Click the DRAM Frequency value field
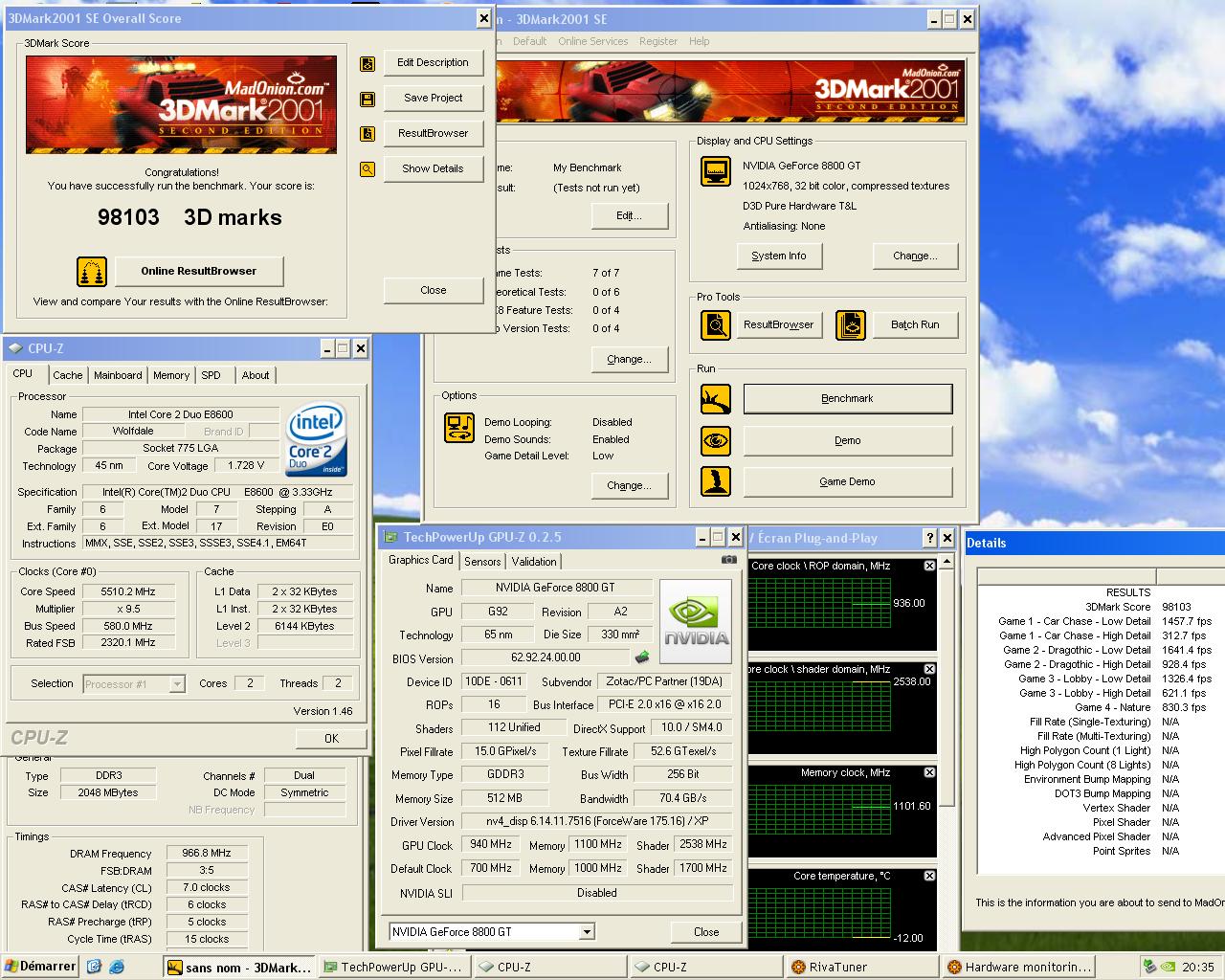This screenshot has height=980, width=1225. [x=207, y=854]
